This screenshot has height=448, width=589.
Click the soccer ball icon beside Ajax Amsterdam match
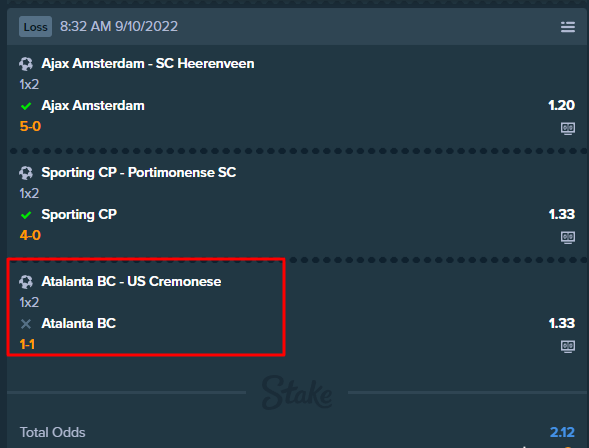(26, 64)
